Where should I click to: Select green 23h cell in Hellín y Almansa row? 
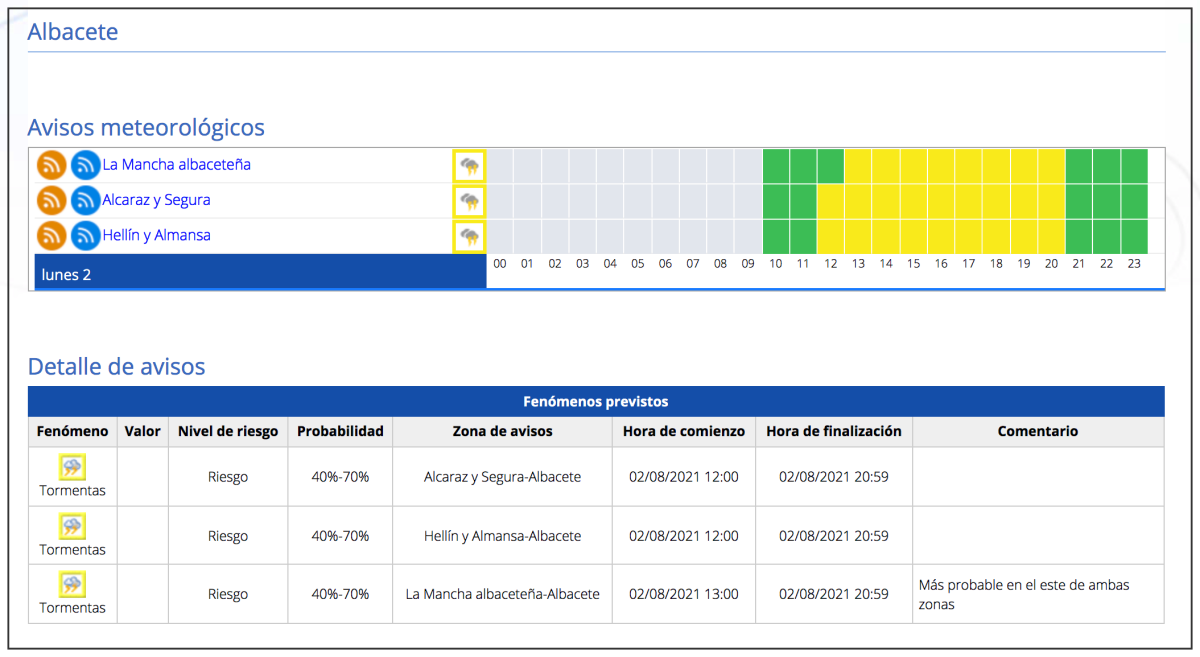coord(1134,236)
